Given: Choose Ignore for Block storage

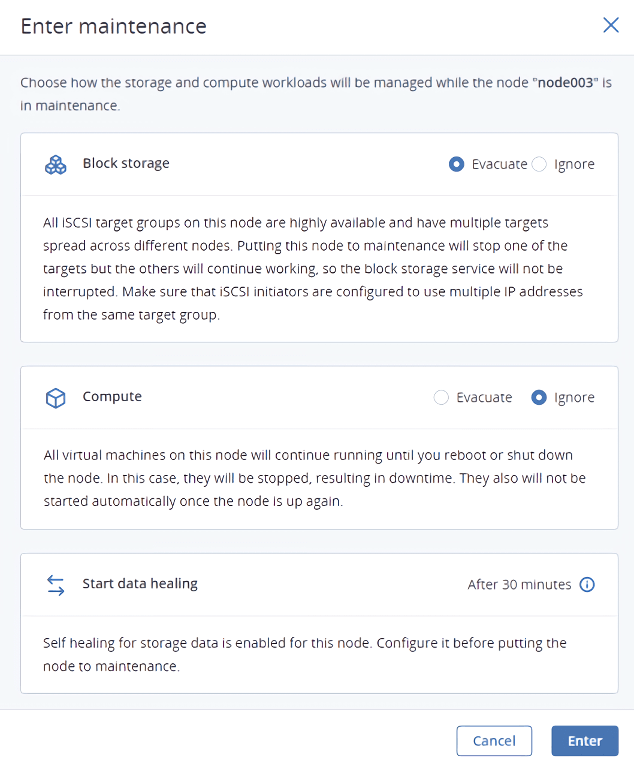Looking at the screenshot, I should (539, 164).
